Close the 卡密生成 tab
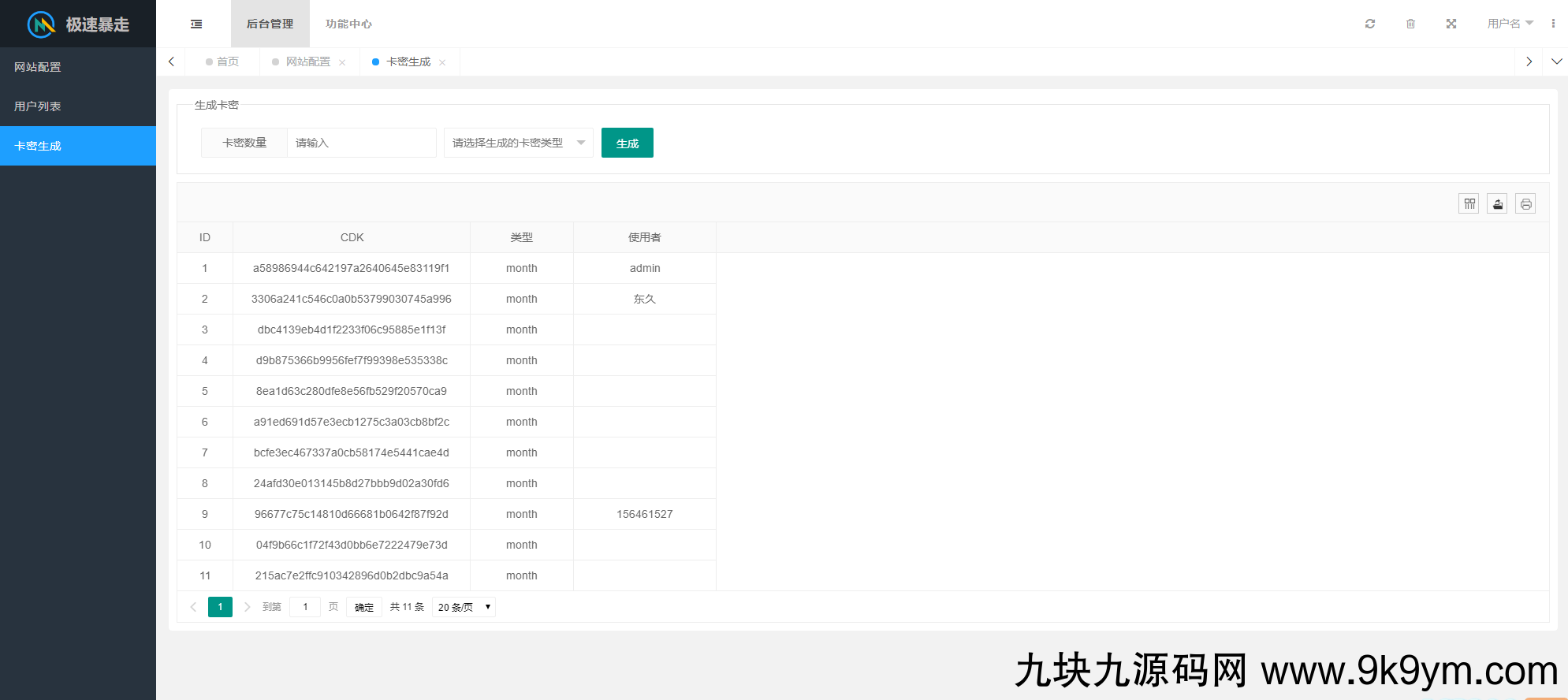 [x=442, y=62]
